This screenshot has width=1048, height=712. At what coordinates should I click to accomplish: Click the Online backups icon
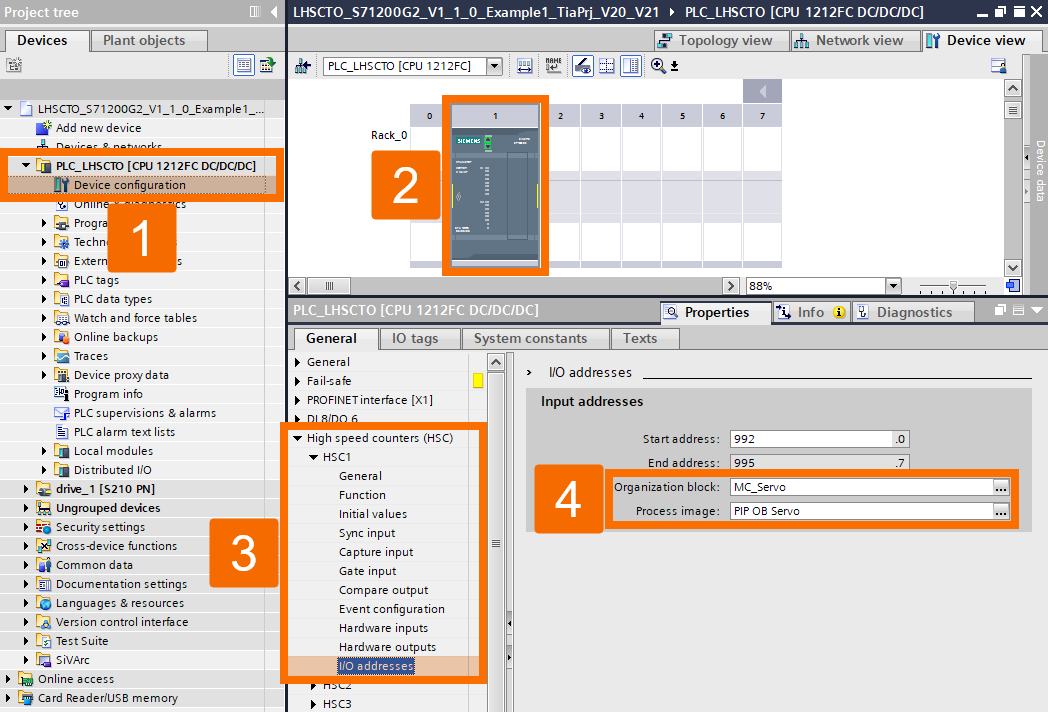61,337
